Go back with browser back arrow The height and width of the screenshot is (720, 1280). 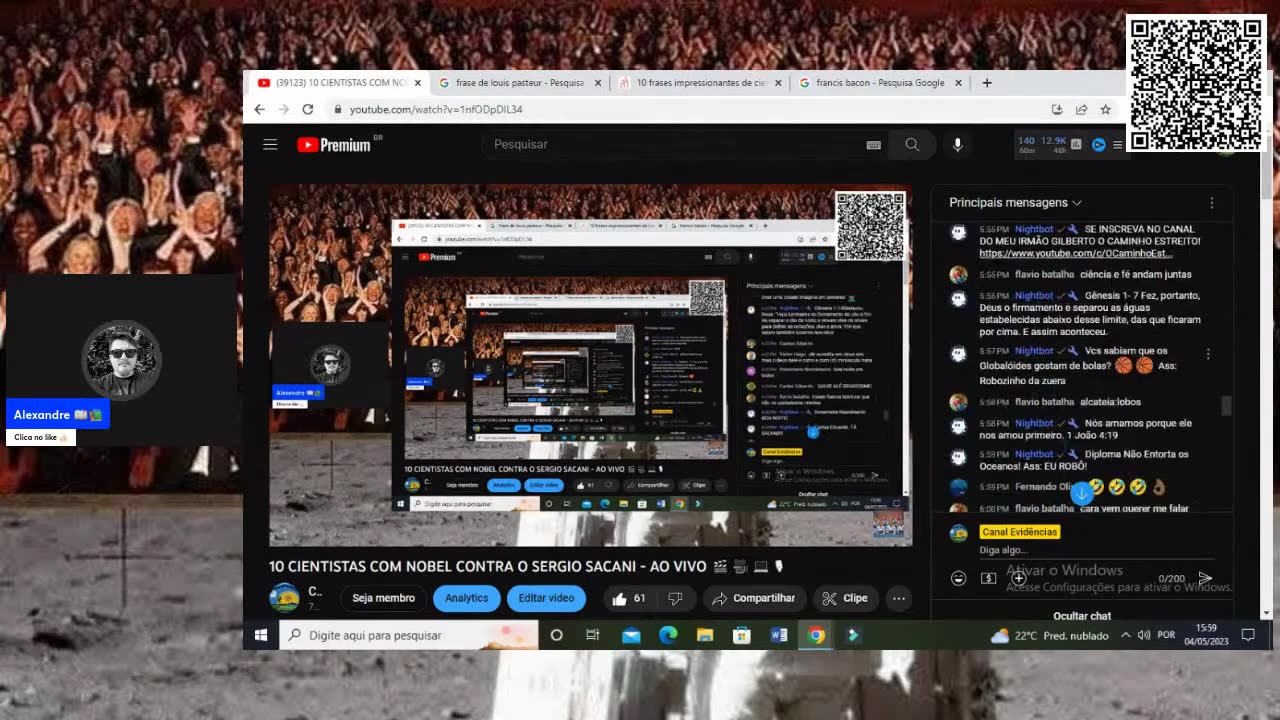tap(260, 109)
